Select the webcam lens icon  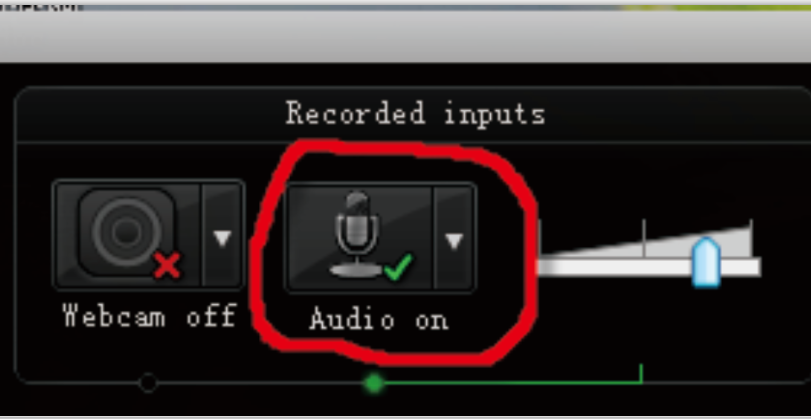[x=126, y=233]
